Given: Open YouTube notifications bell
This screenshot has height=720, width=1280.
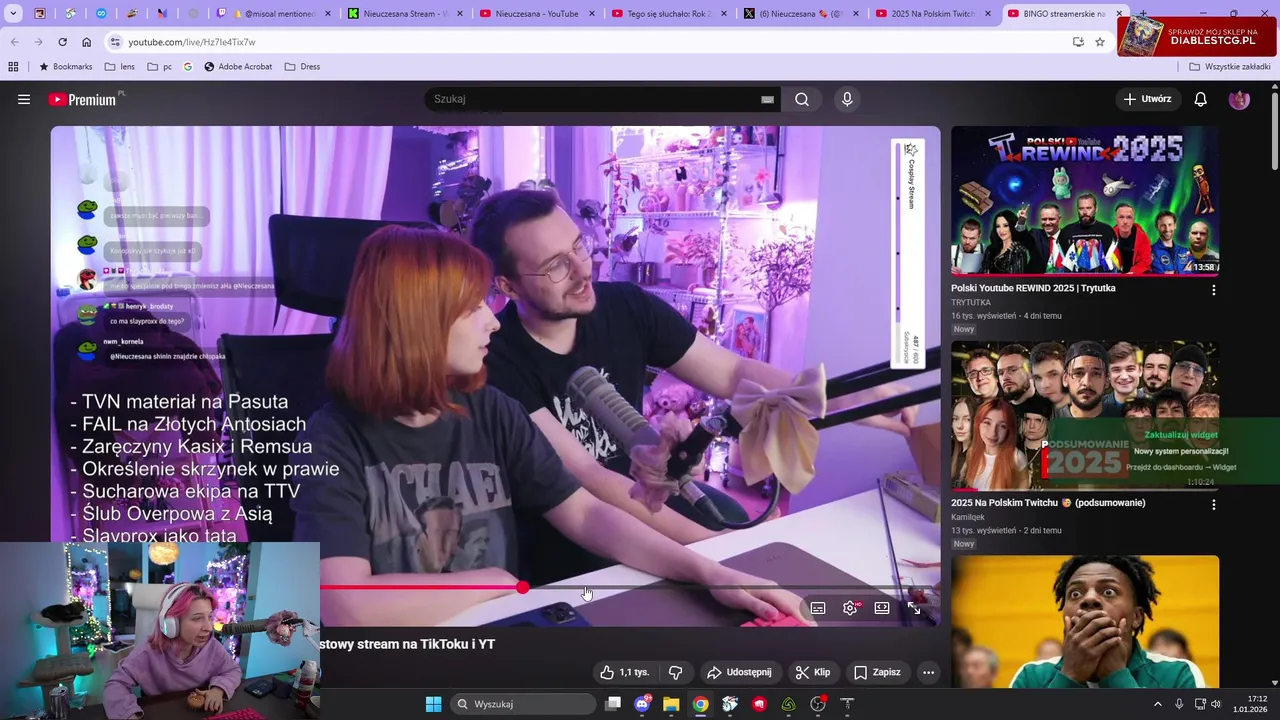Looking at the screenshot, I should [x=1200, y=99].
